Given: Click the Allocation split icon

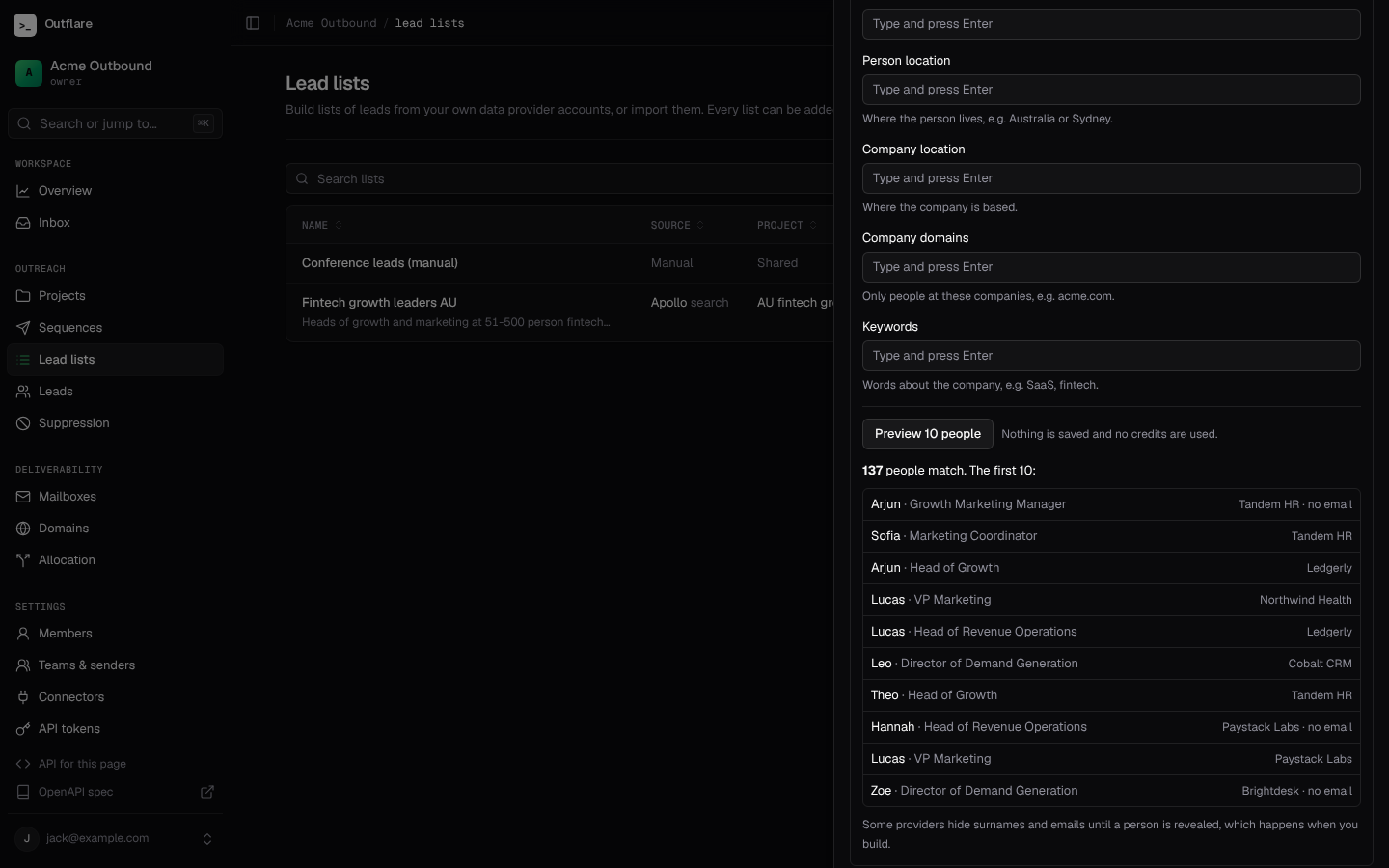Looking at the screenshot, I should pos(23,560).
